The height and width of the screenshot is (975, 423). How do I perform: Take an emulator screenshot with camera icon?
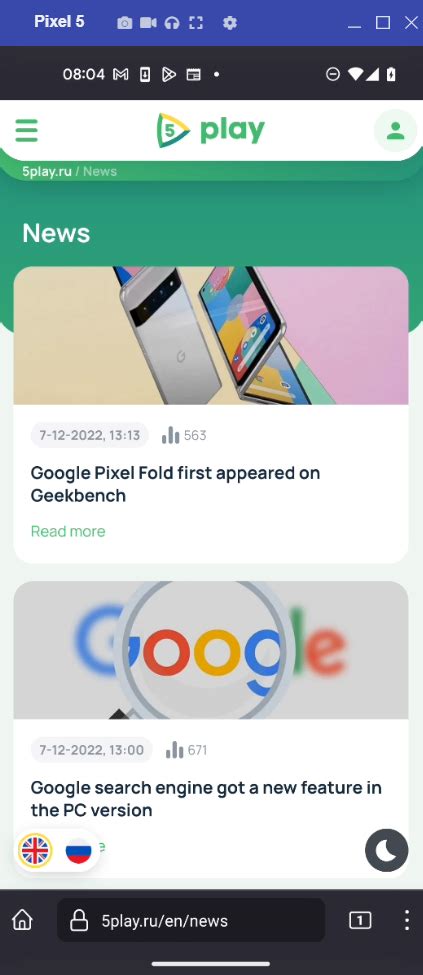click(124, 23)
